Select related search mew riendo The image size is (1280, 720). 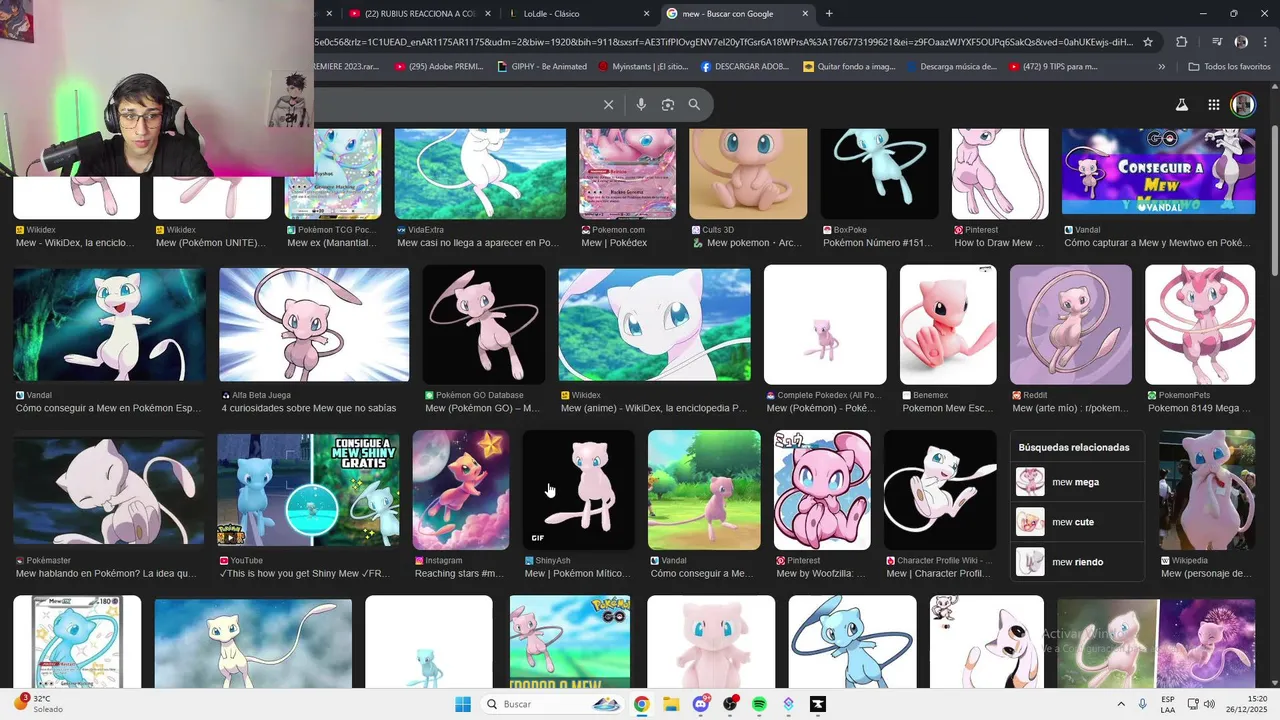[x=1077, y=562]
